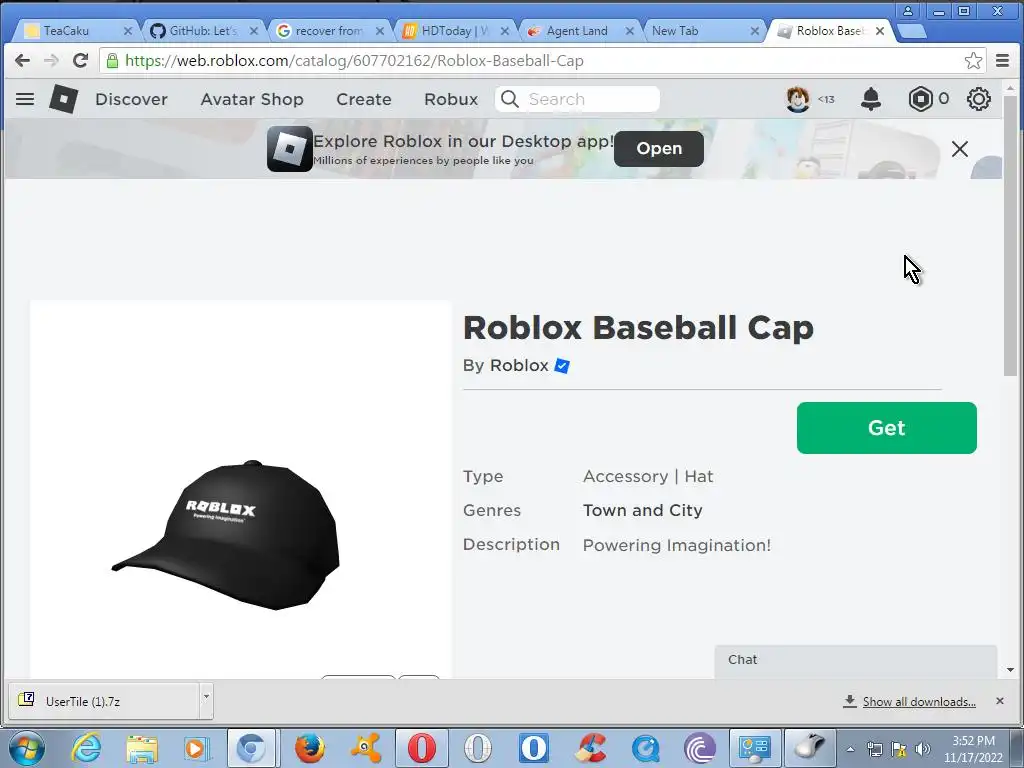1024x768 pixels.
Task: Click the verified badge next to Roblox
Action: point(562,366)
